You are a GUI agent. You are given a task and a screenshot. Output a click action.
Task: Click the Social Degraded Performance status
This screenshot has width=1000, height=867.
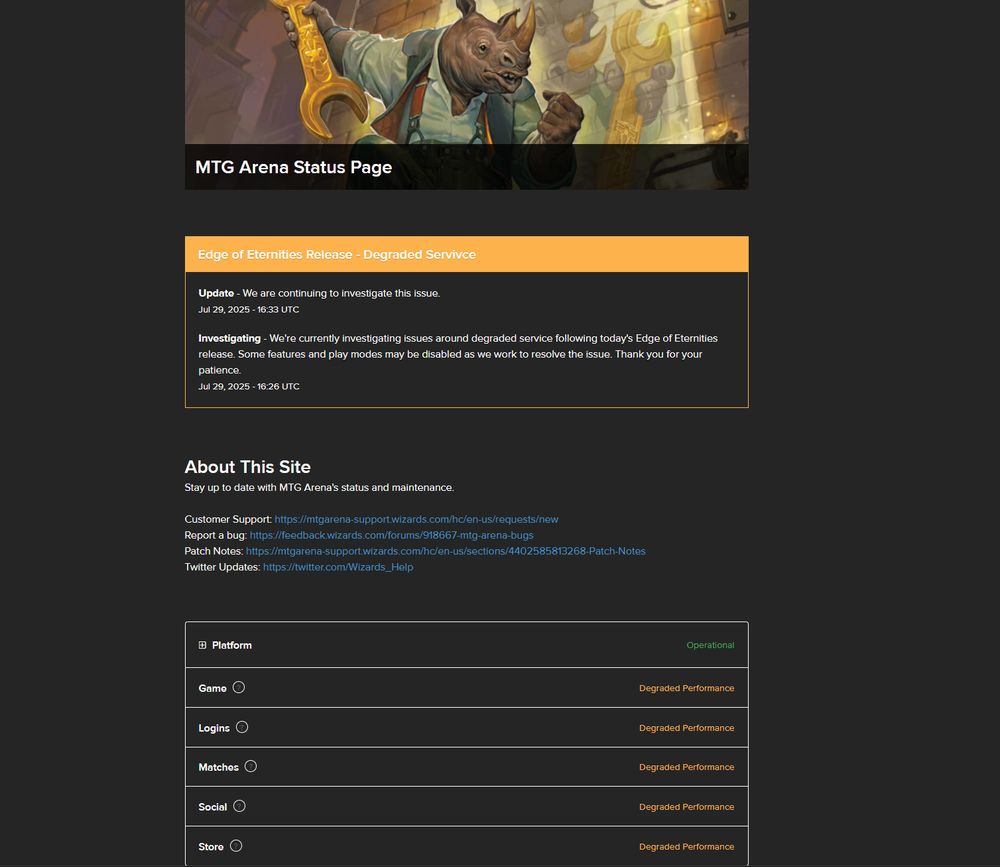point(686,807)
